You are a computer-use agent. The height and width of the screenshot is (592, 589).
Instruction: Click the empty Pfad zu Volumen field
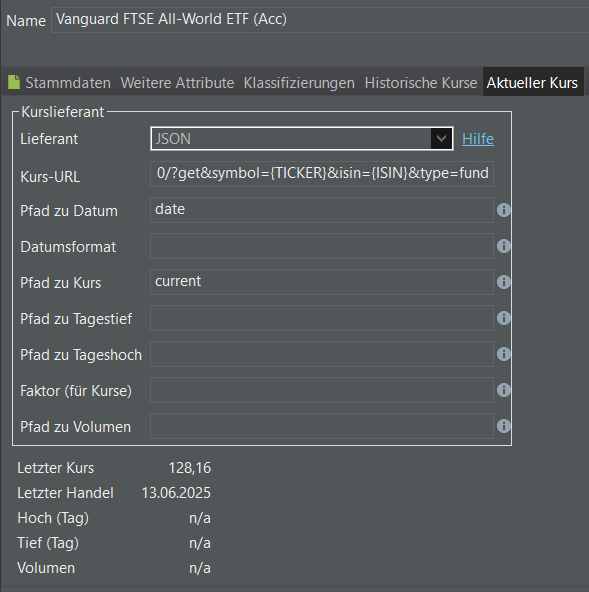click(322, 426)
